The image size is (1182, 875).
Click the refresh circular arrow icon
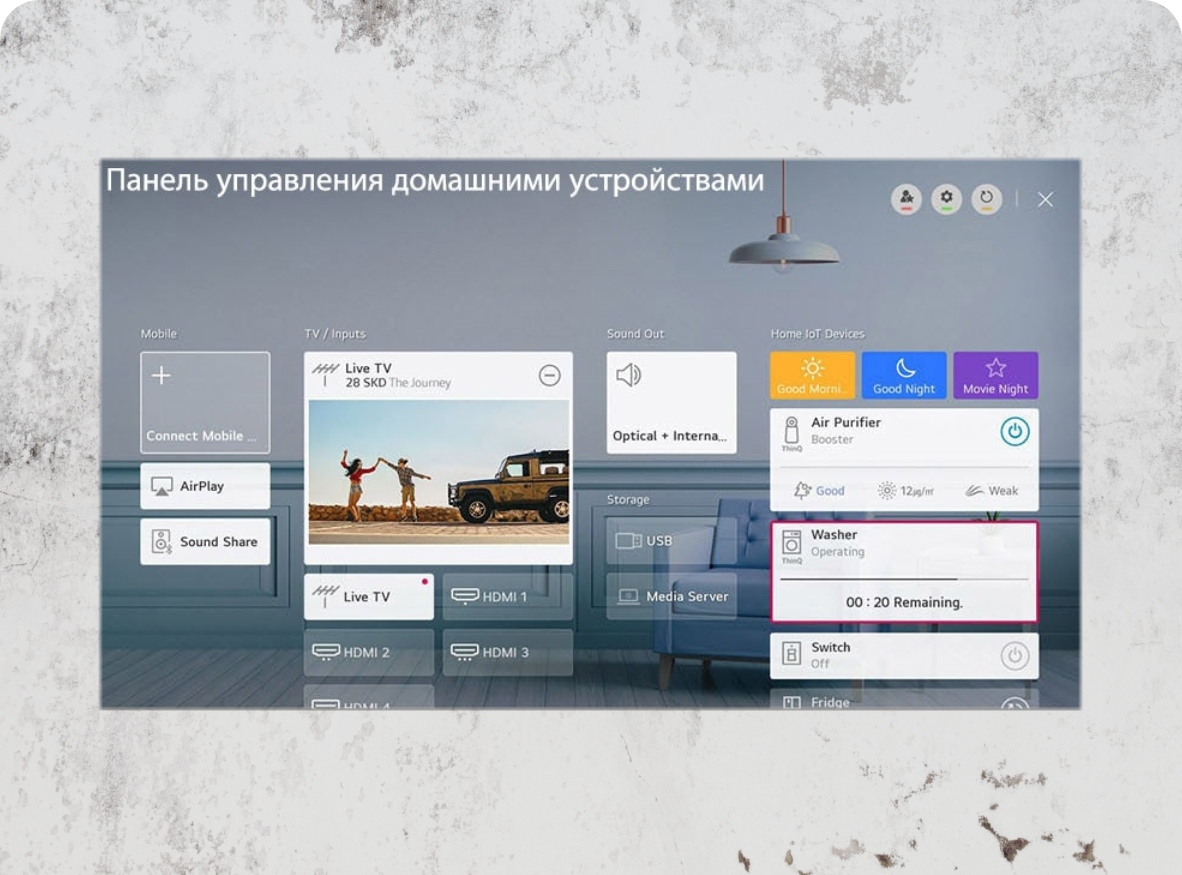[x=986, y=199]
